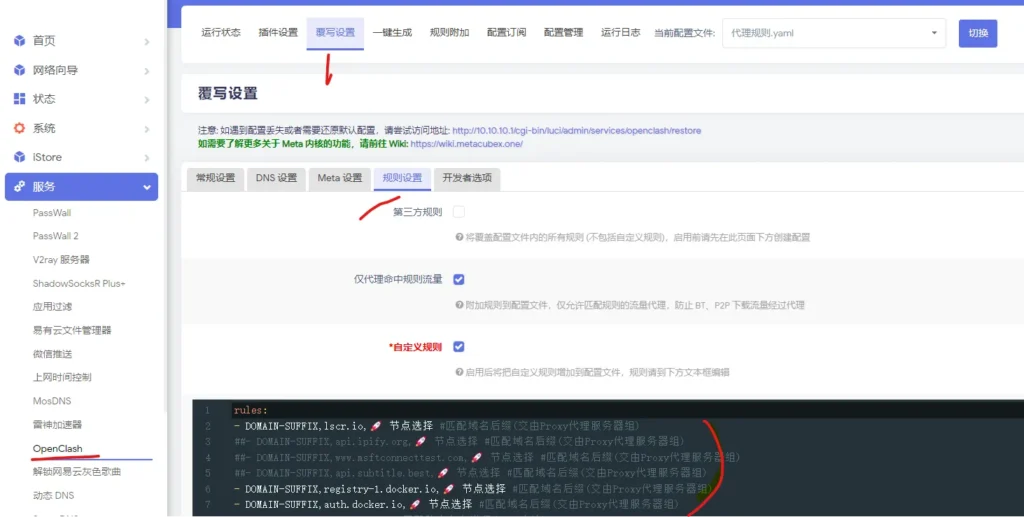The height and width of the screenshot is (517, 1024).
Task: Open the 一键生成 tab
Action: tap(392, 32)
